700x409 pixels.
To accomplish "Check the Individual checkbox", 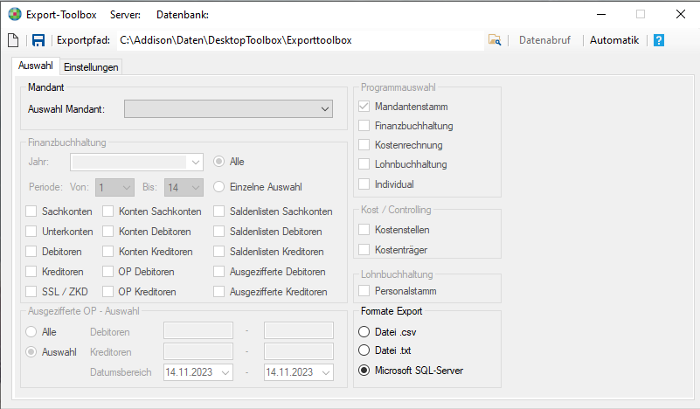I will pos(364,184).
